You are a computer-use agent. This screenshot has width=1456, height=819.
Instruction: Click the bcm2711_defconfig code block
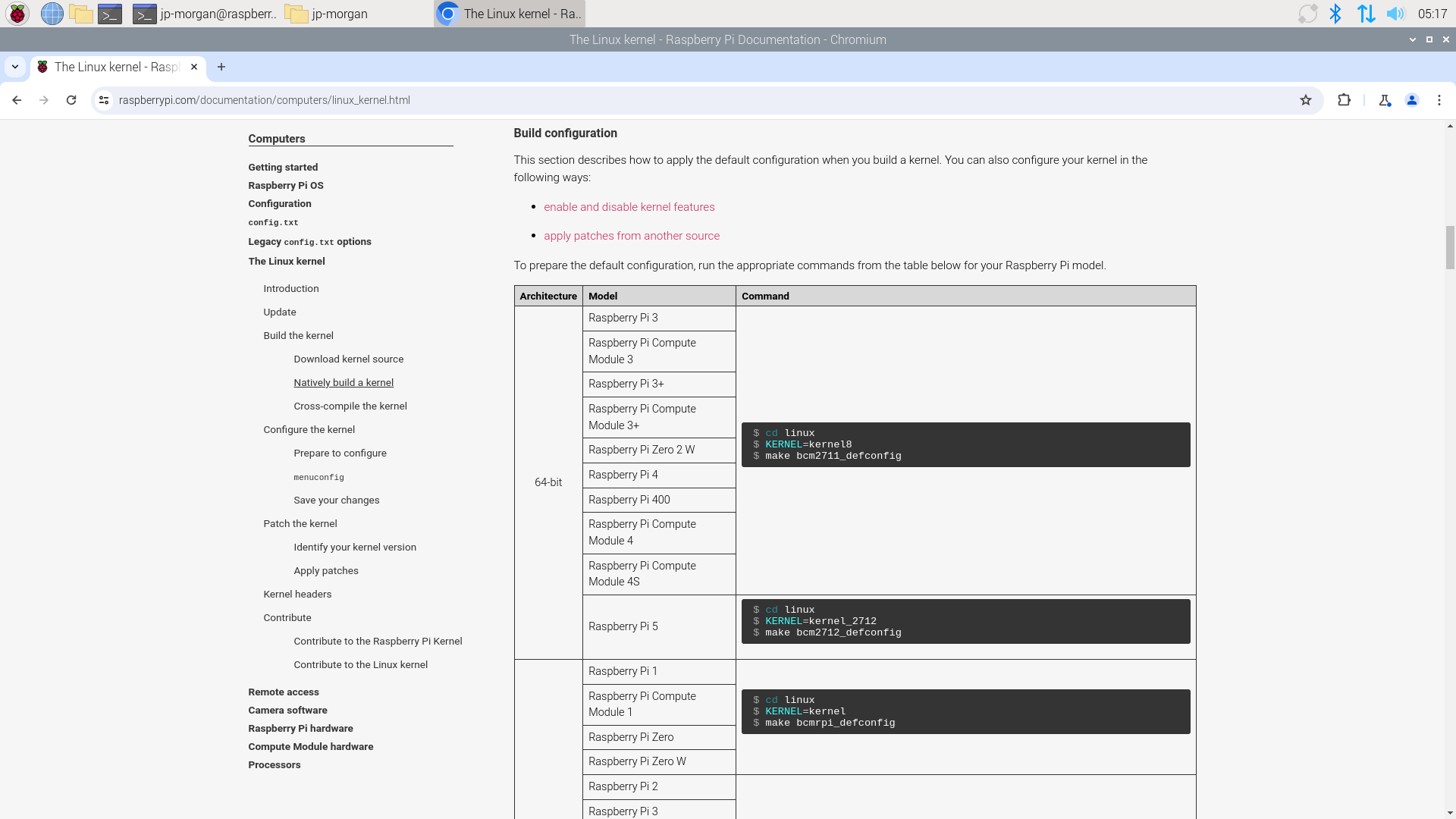965,444
